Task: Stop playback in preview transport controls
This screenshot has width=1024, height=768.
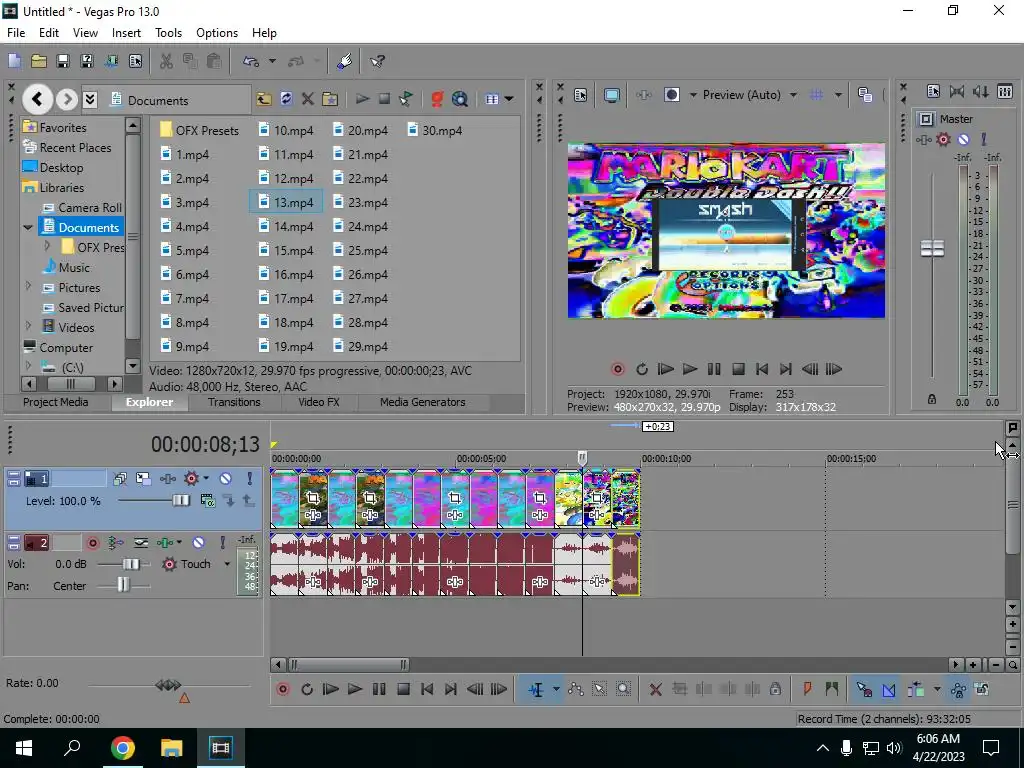Action: click(x=738, y=369)
